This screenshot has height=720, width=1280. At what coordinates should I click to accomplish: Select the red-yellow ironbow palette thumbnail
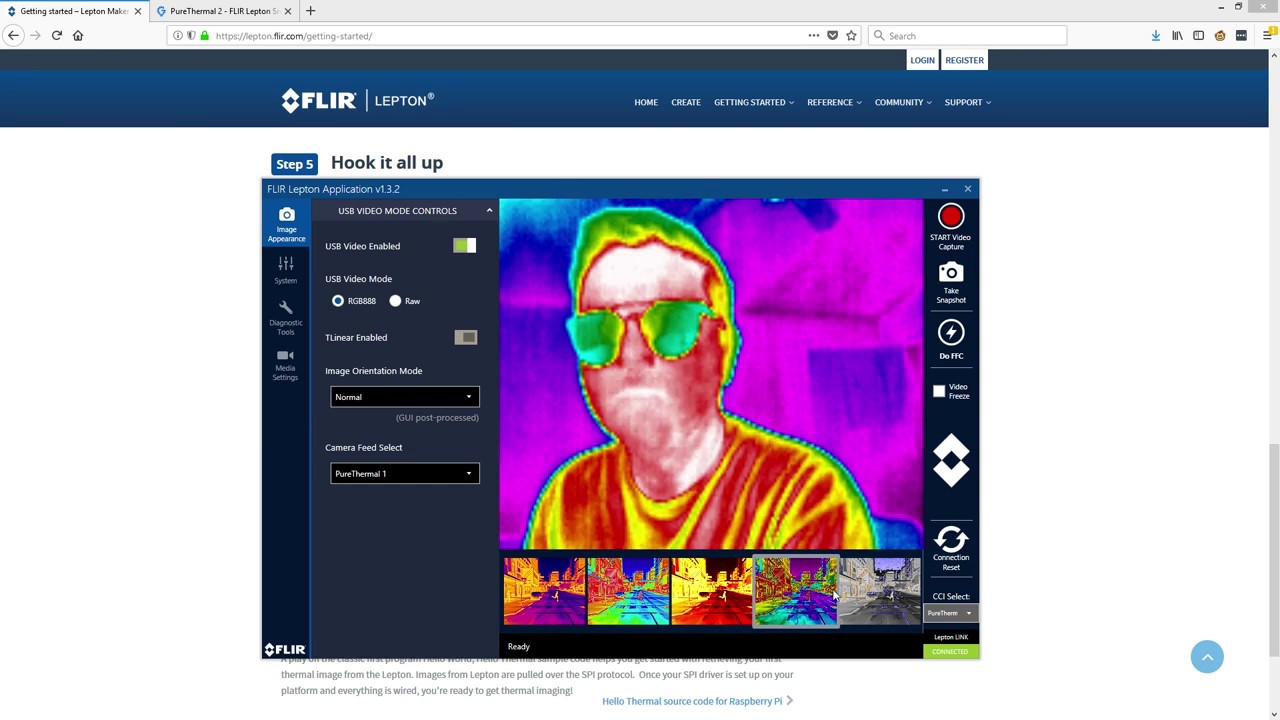(711, 591)
